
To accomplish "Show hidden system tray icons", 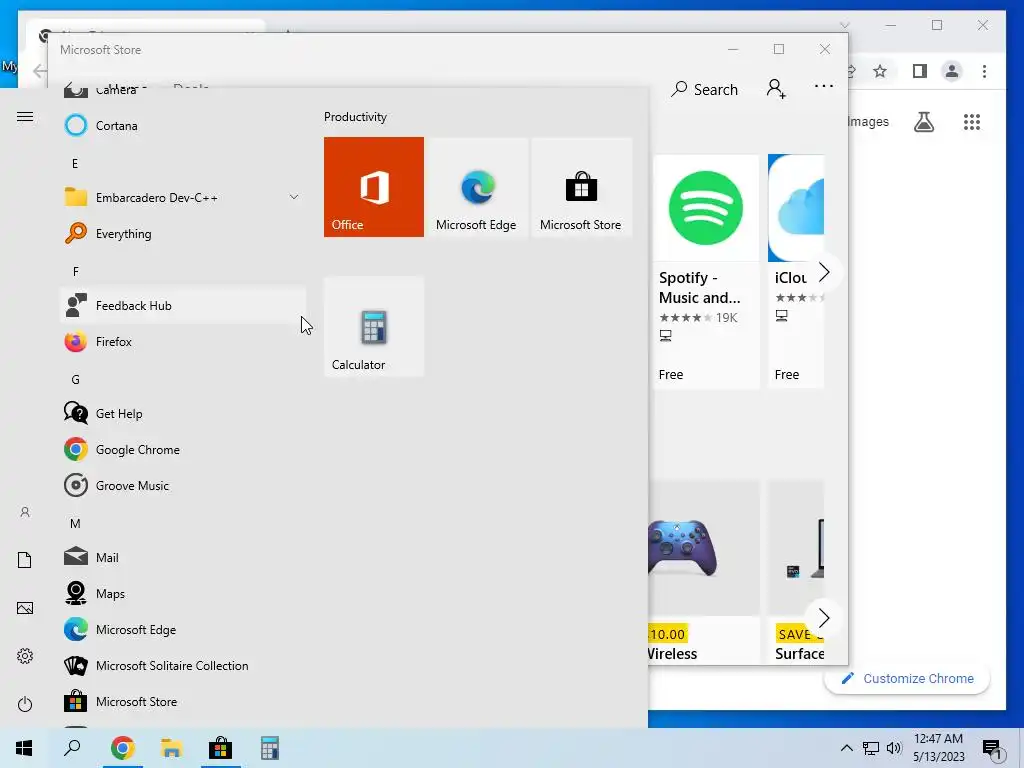I will 846,748.
